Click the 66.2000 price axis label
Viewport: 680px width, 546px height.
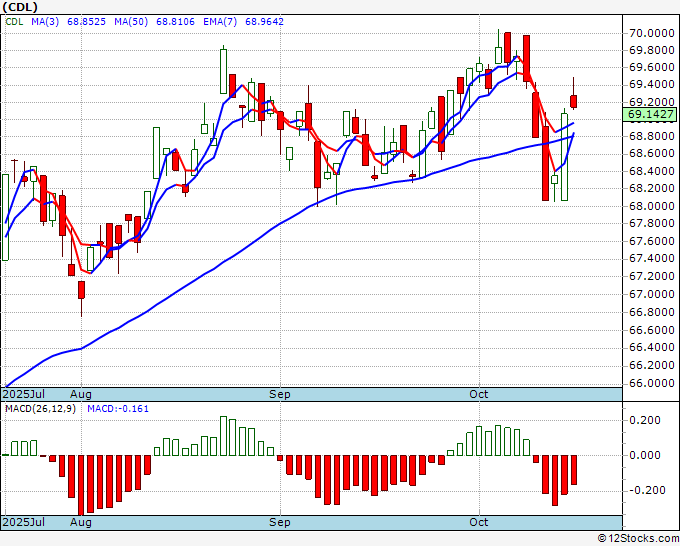pyautogui.click(x=652, y=365)
